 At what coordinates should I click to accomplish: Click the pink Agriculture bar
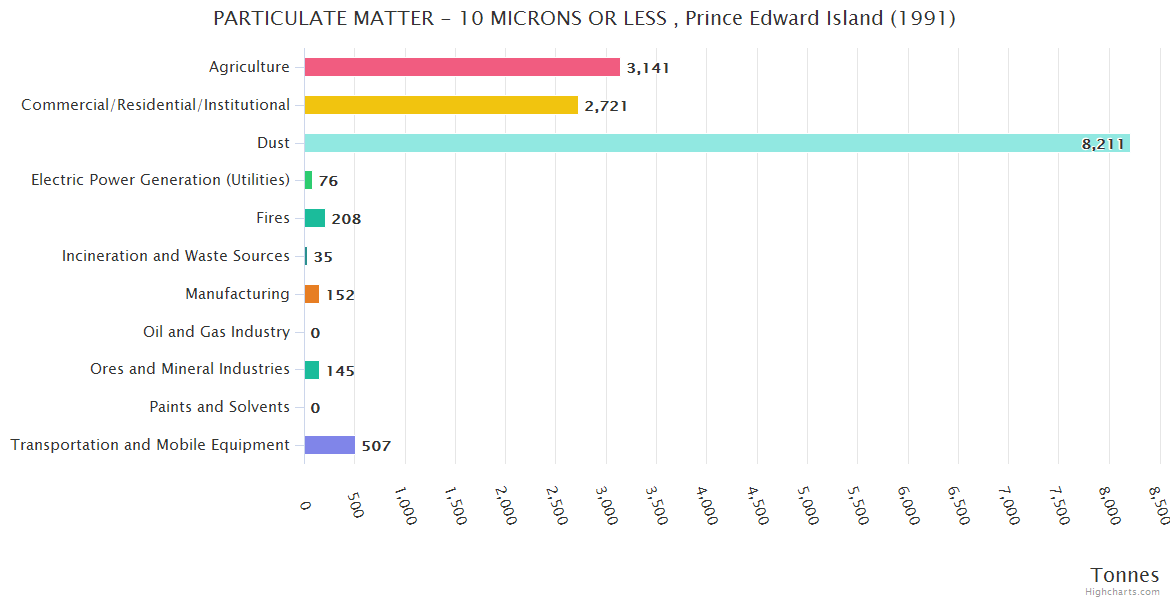tap(462, 67)
